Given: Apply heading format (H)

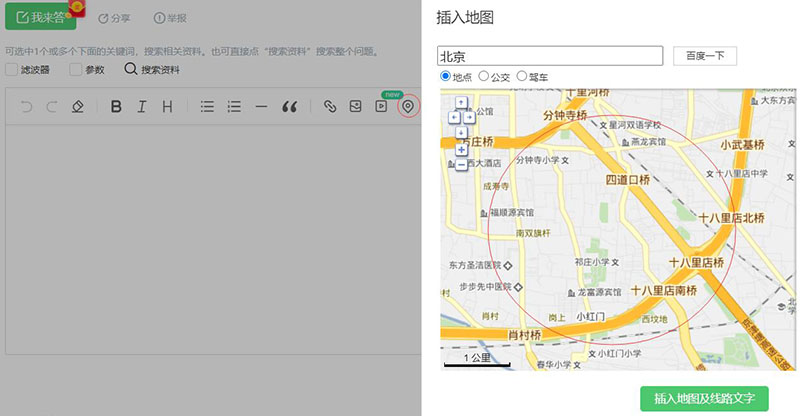Looking at the screenshot, I should click(x=167, y=107).
